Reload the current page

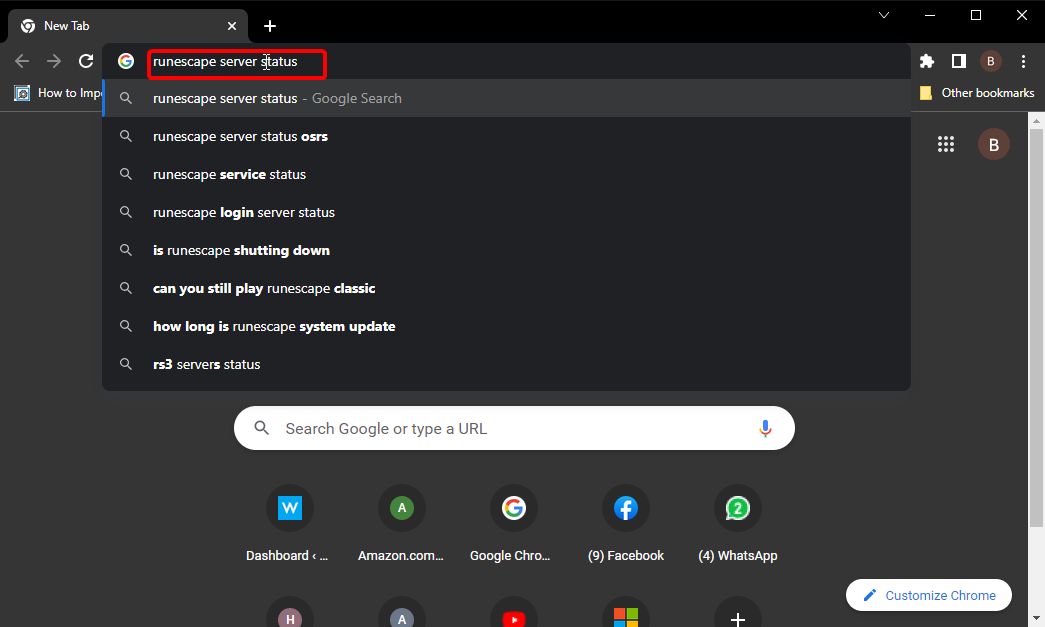pyautogui.click(x=86, y=61)
